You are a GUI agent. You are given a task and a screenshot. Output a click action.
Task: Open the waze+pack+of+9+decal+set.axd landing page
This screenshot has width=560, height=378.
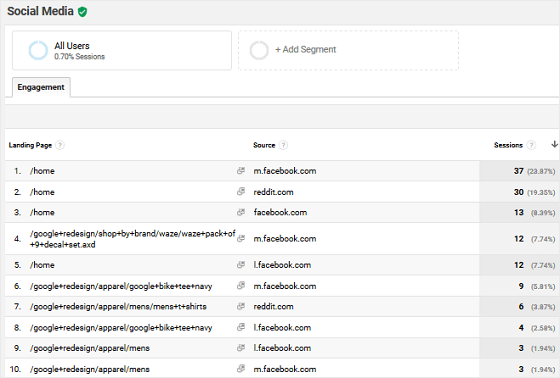[x=132, y=239]
